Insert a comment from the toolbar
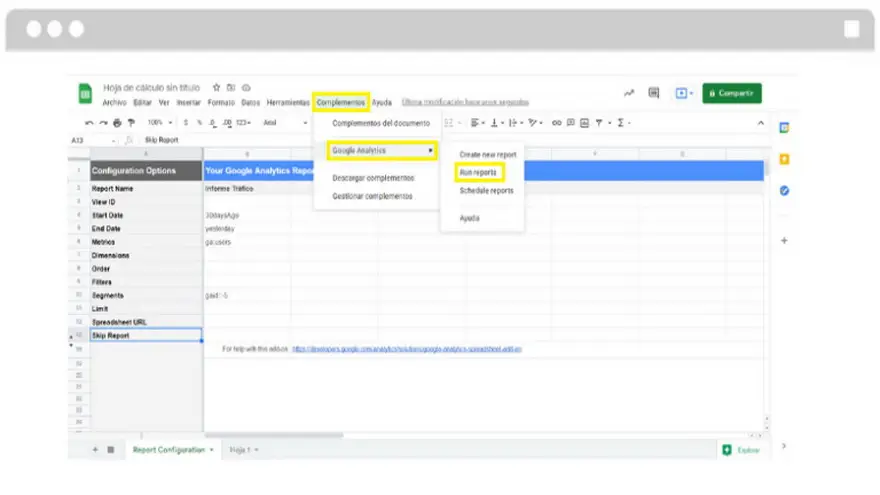 (x=570, y=122)
